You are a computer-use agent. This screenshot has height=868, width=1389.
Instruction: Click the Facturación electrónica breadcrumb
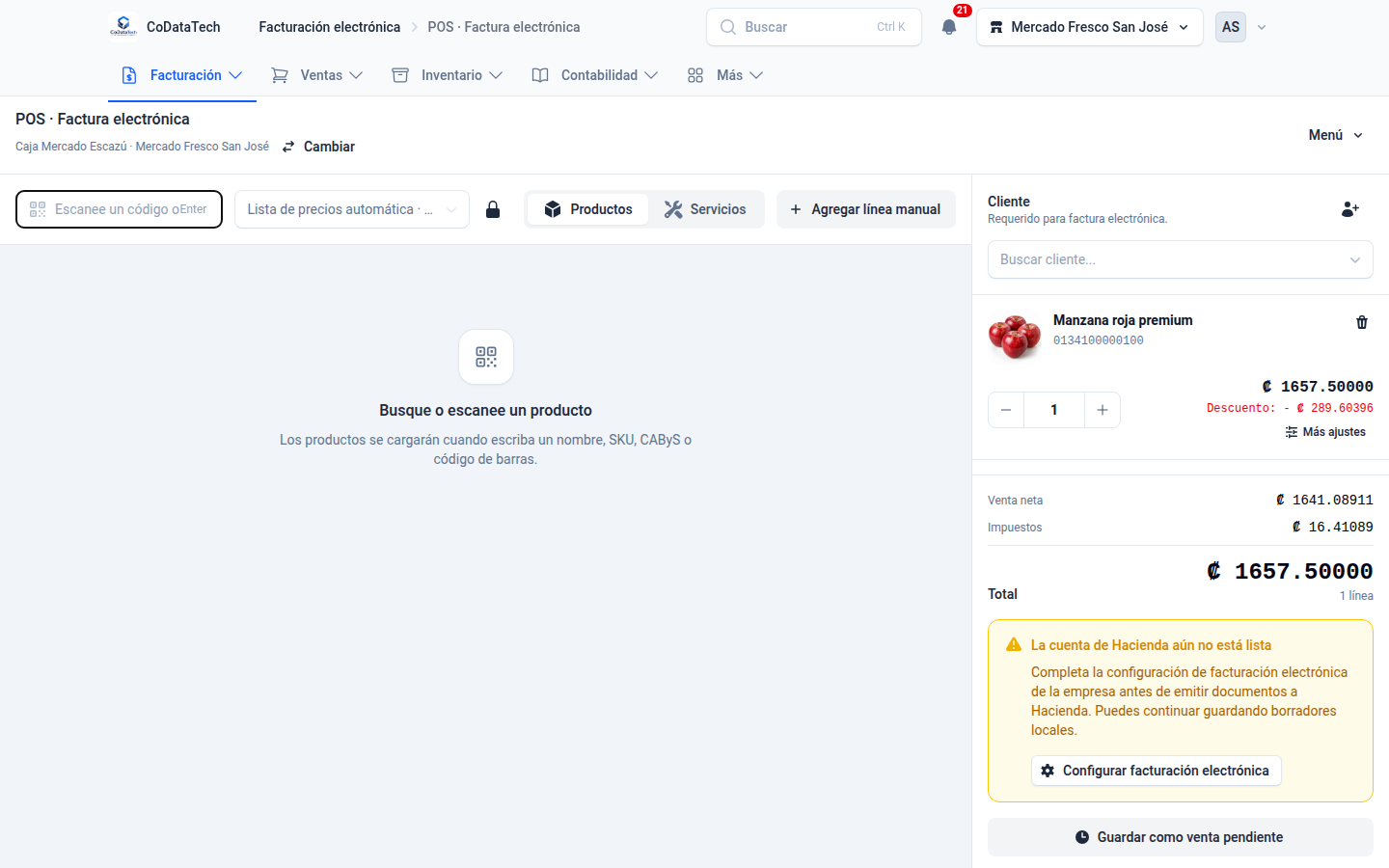pos(329,27)
